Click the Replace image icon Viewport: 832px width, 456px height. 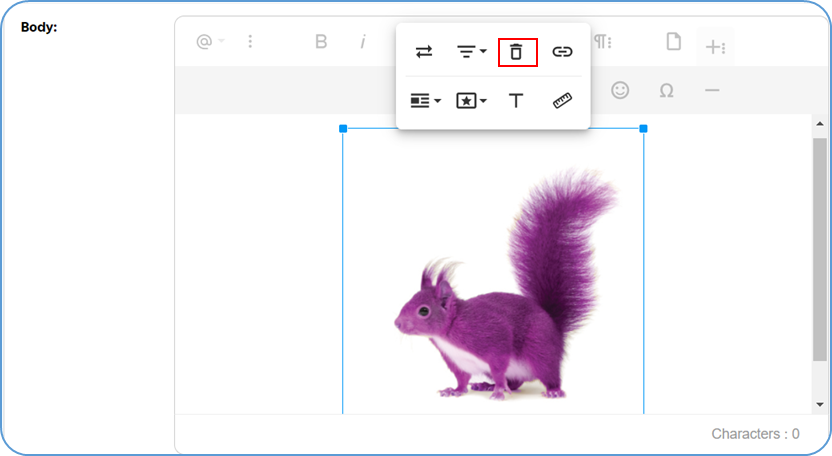[x=424, y=52]
